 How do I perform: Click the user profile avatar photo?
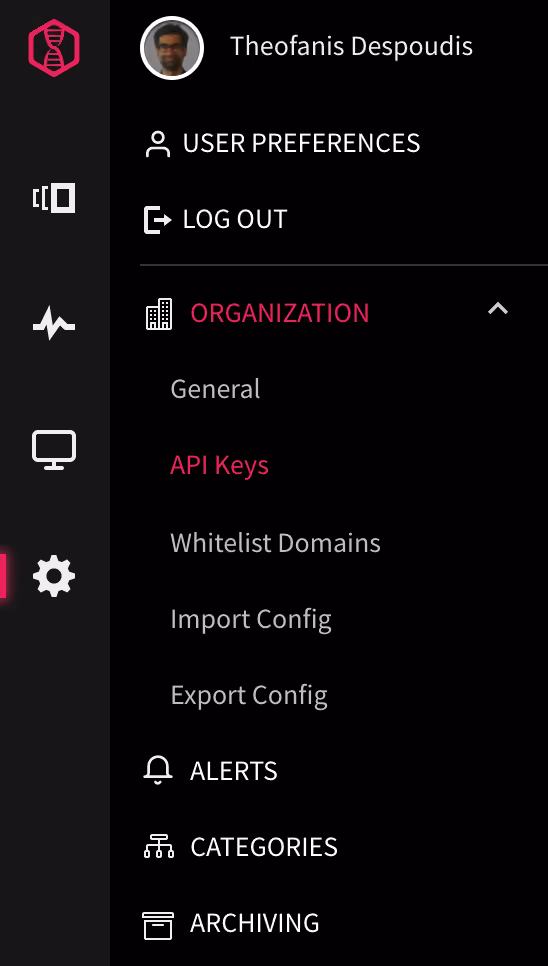[x=172, y=48]
